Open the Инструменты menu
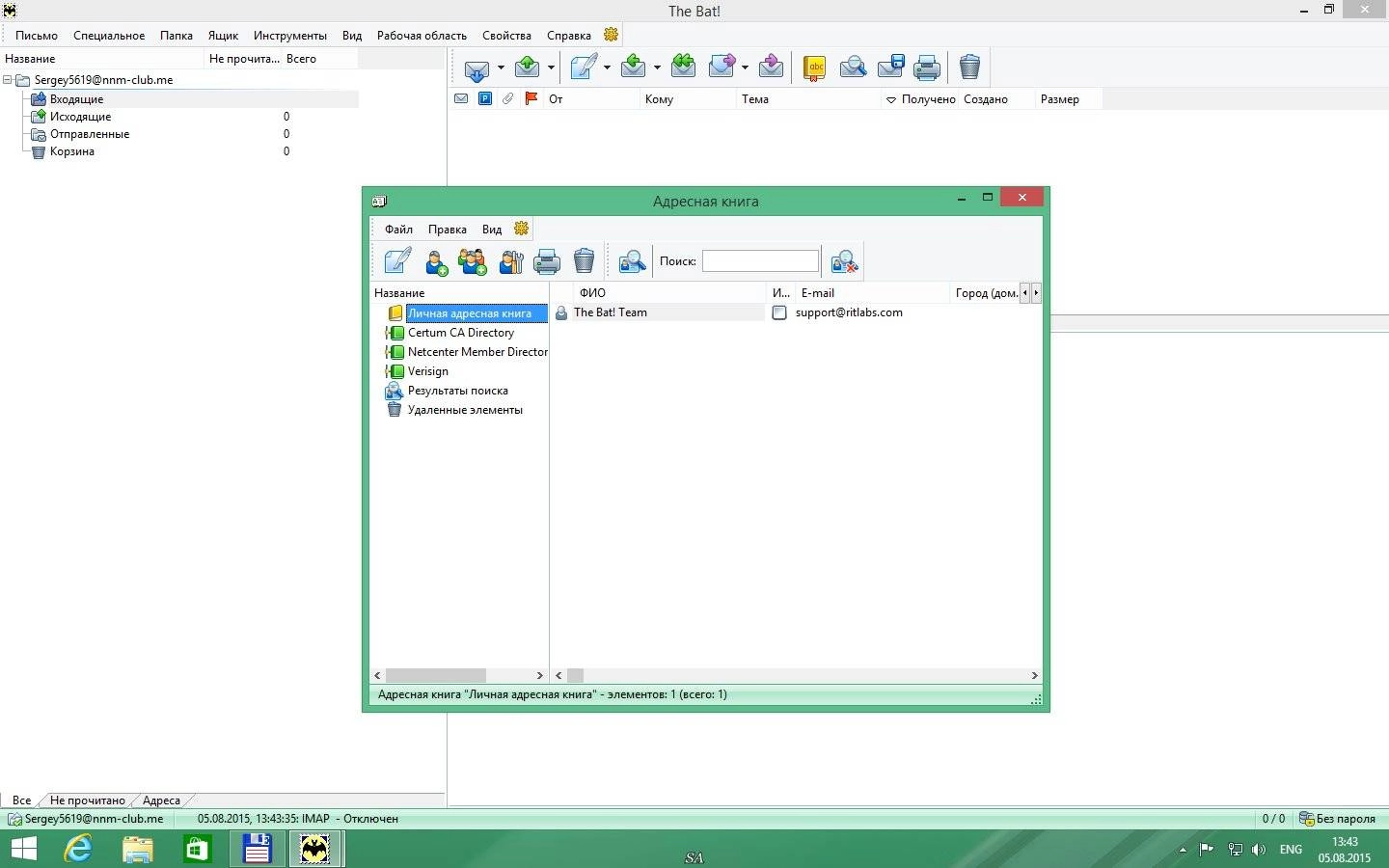Viewport: 1389px width, 868px height. pos(290,36)
